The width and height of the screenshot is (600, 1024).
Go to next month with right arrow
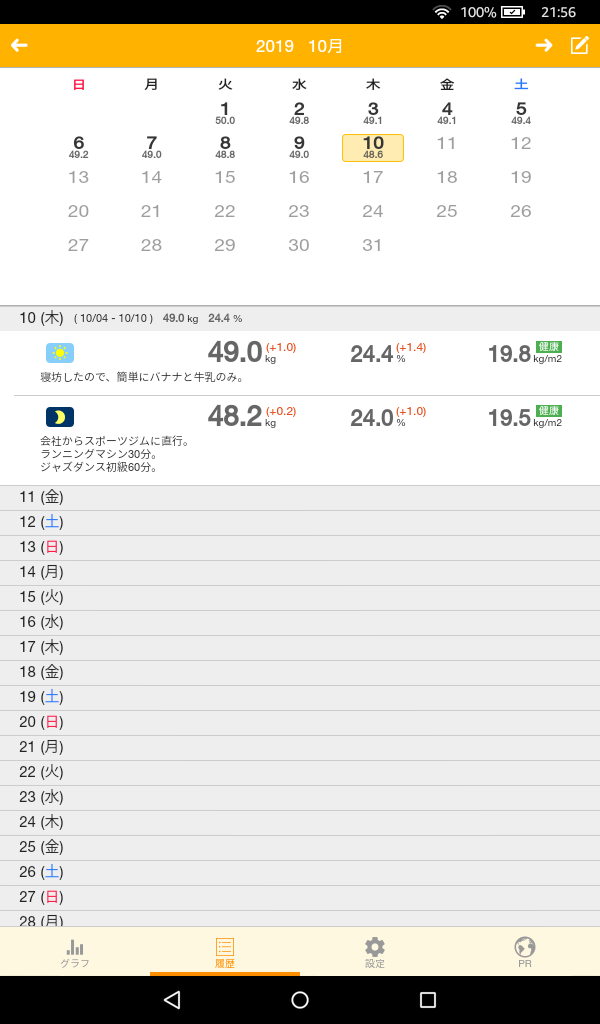[x=543, y=46]
